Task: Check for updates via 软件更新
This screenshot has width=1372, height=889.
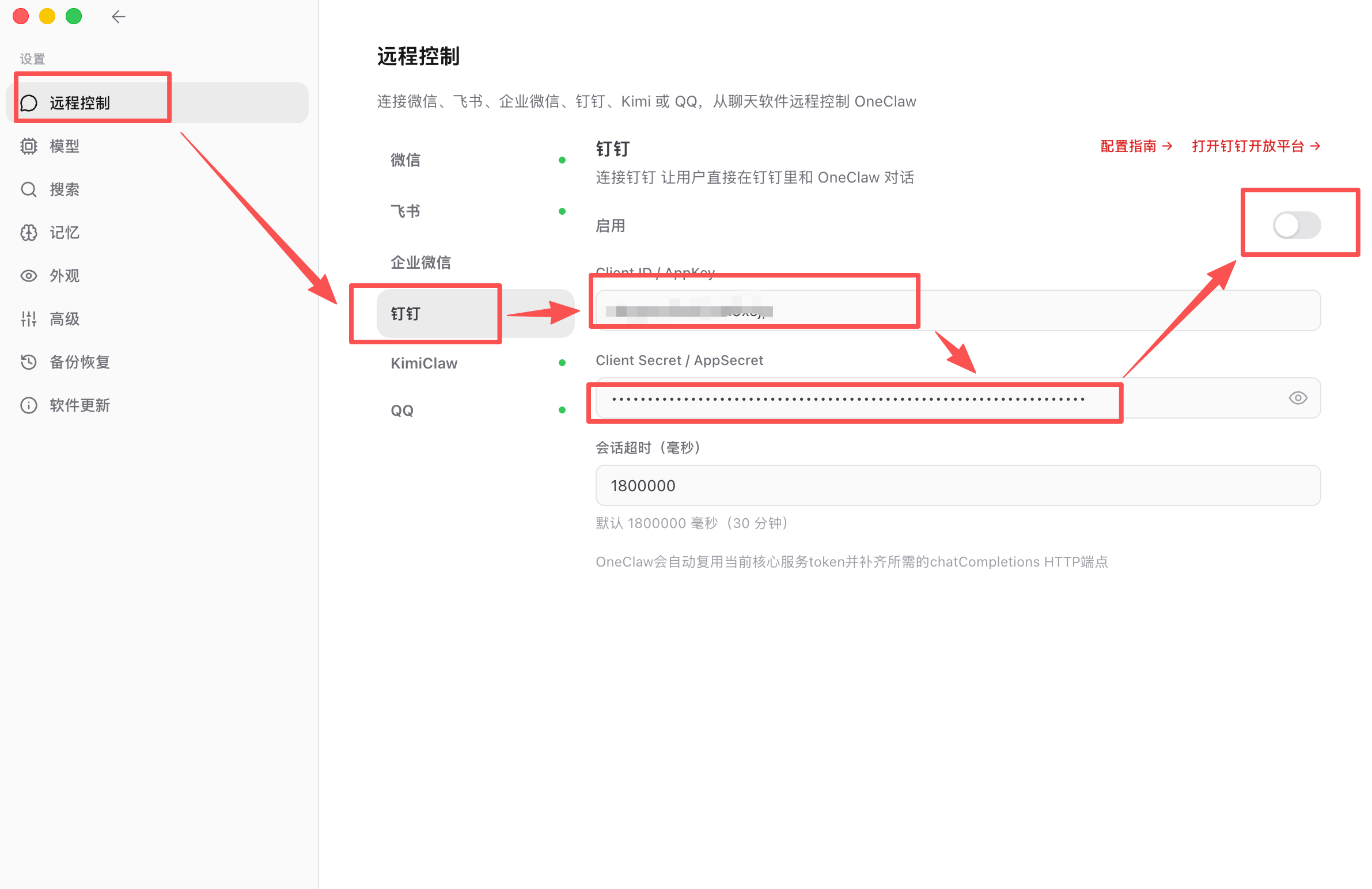Action: click(79, 405)
